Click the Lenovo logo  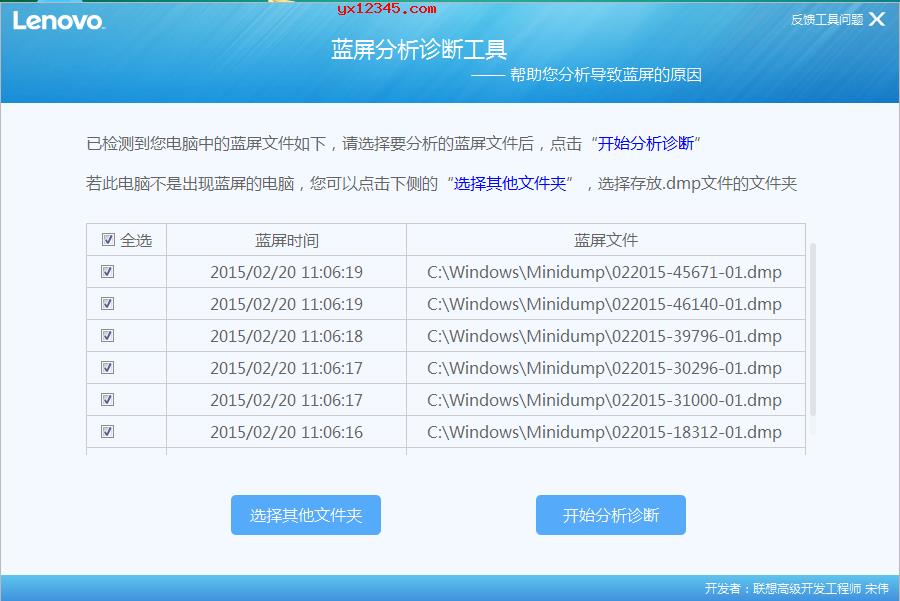[58, 18]
